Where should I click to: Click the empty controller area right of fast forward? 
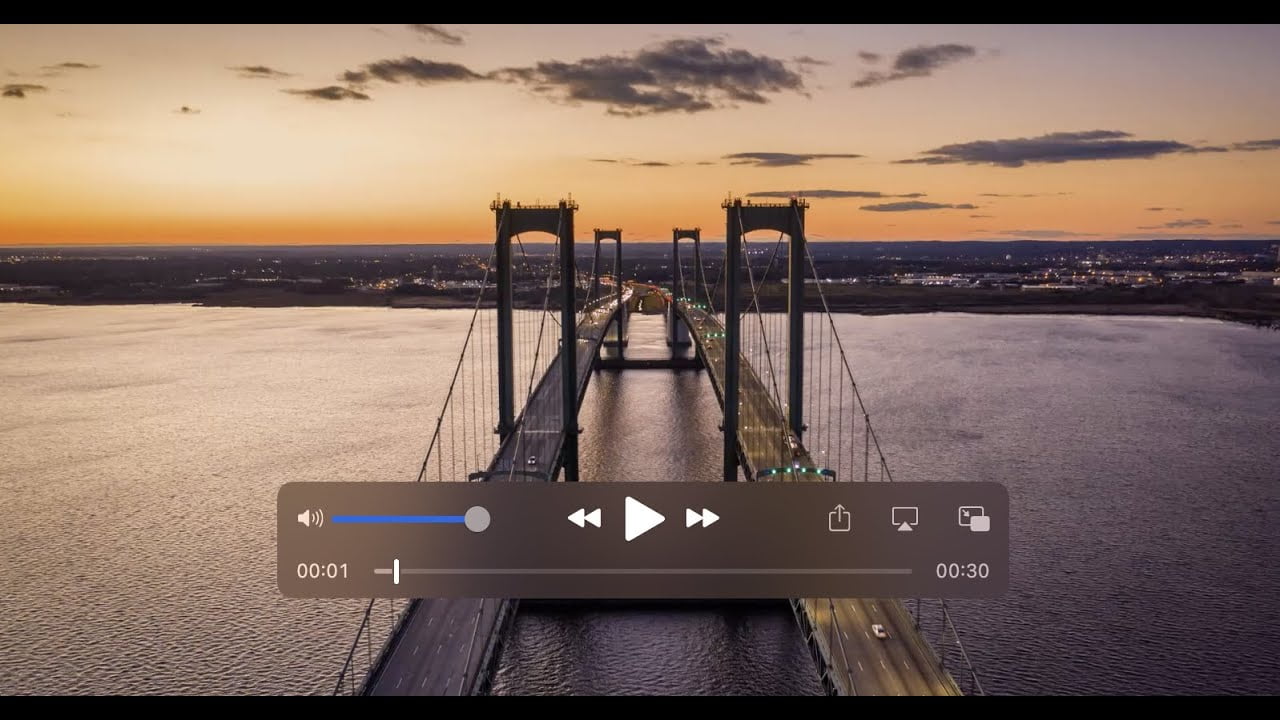[x=770, y=519]
